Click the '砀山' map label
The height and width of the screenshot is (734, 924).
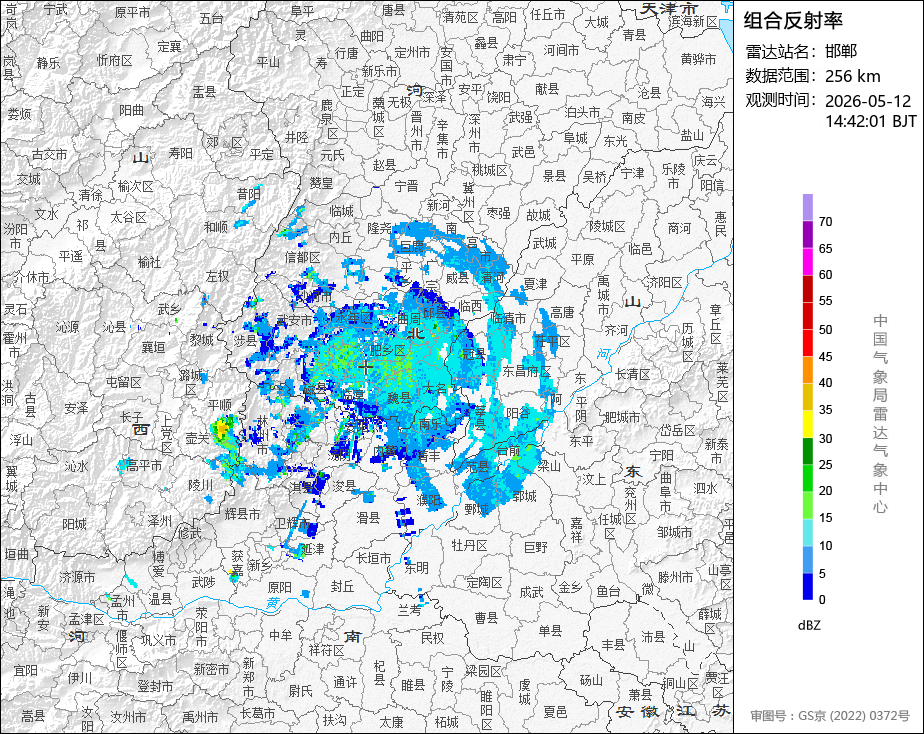coord(591,680)
